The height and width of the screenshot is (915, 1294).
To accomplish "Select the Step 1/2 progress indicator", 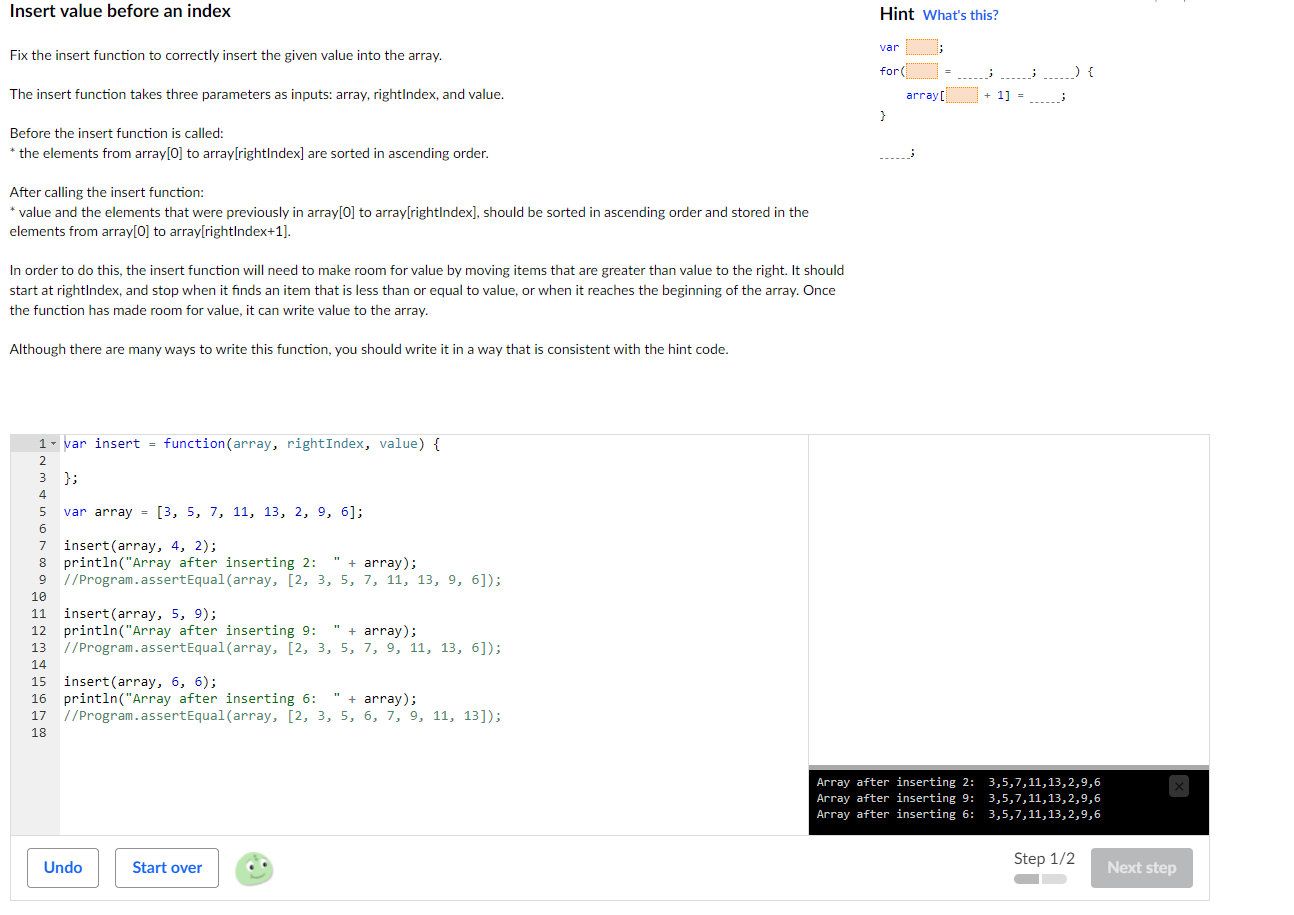I will pyautogui.click(x=1044, y=858).
